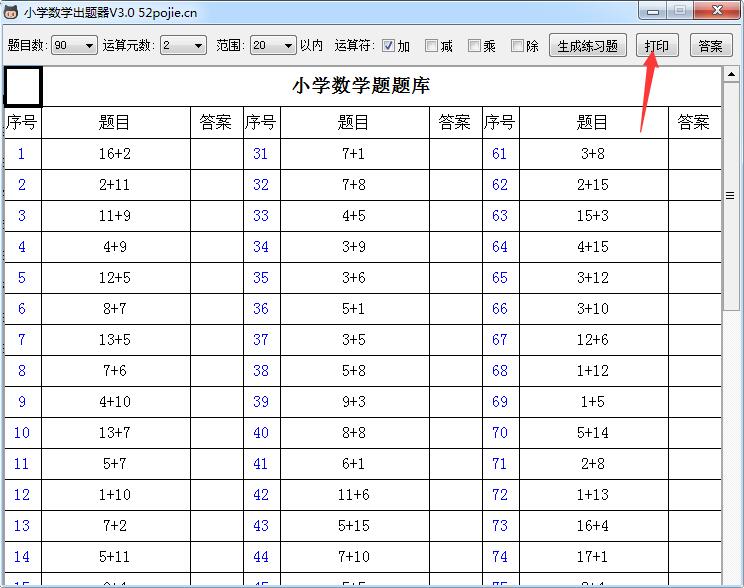Click the 生成练习题 button
The image size is (744, 588).
tap(587, 46)
